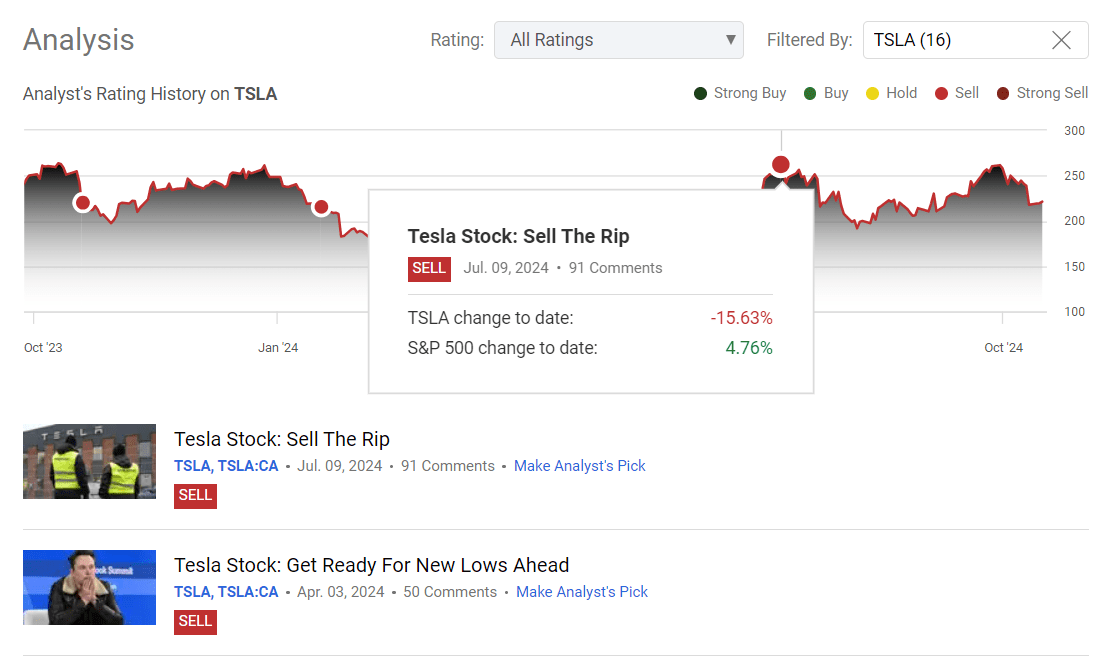1102x658 pixels.
Task: Open article Tesla Stock: Sell The Rip in list
Action: 282,439
